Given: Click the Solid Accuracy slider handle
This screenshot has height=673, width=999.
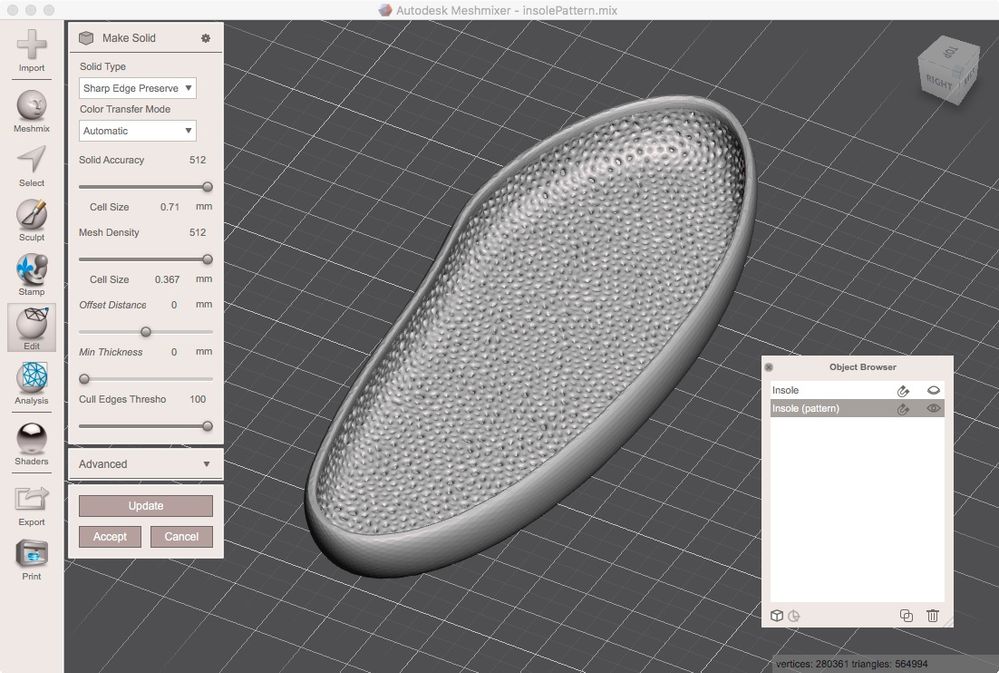Looking at the screenshot, I should [x=207, y=187].
